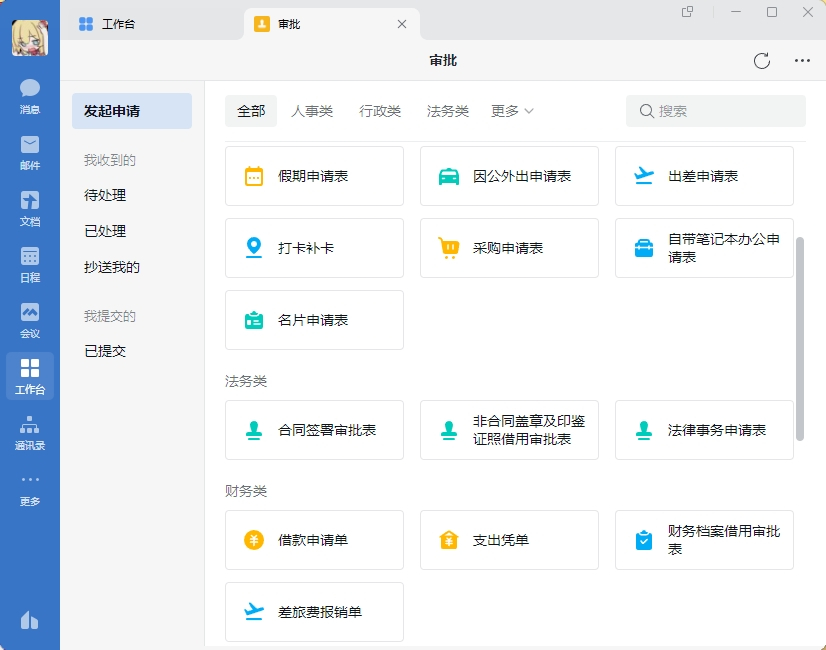The image size is (826, 650).
Task: Open the 通讯录 contacts sidebar icon
Action: 29,428
